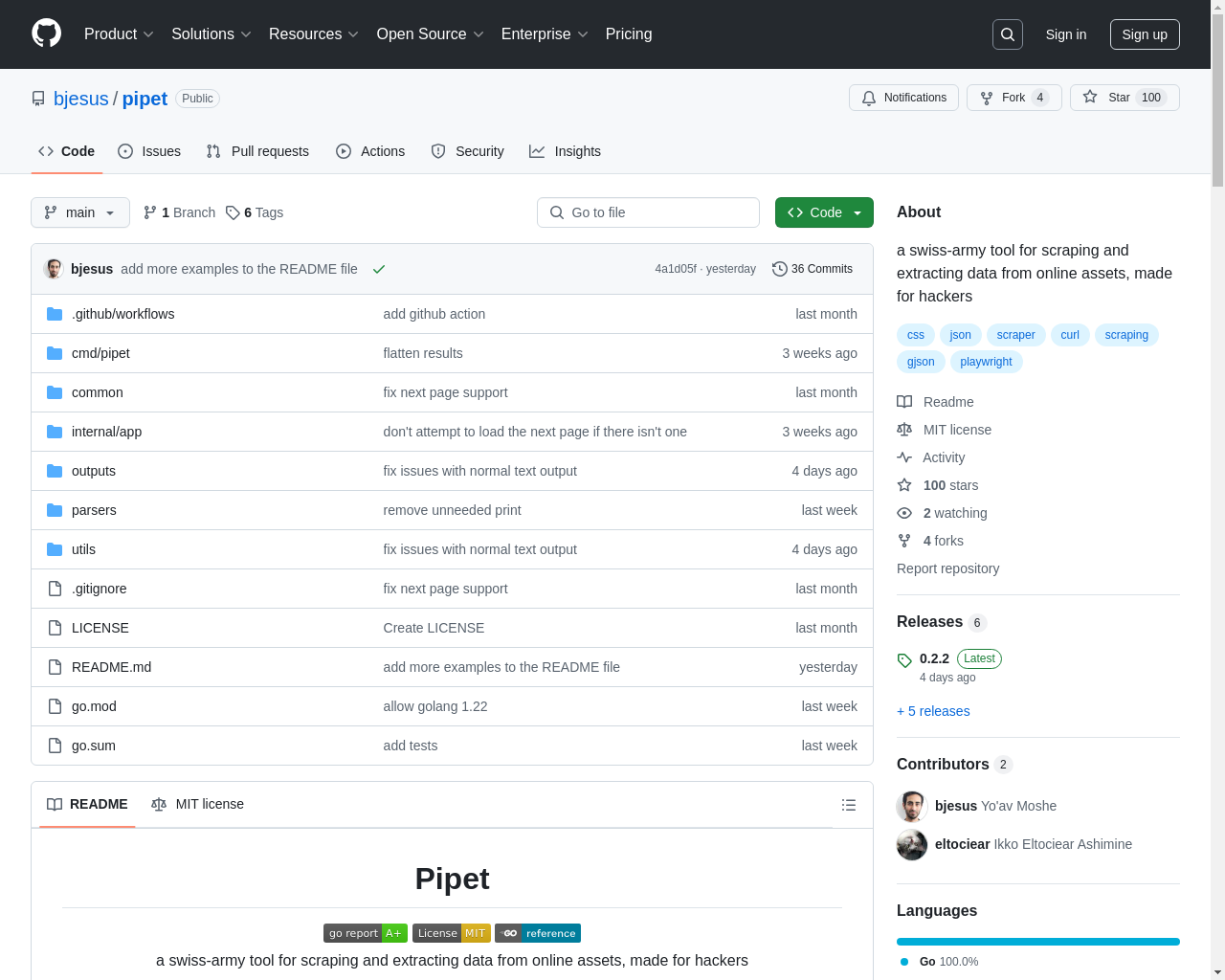Click the commit status green checkmark

tap(379, 269)
